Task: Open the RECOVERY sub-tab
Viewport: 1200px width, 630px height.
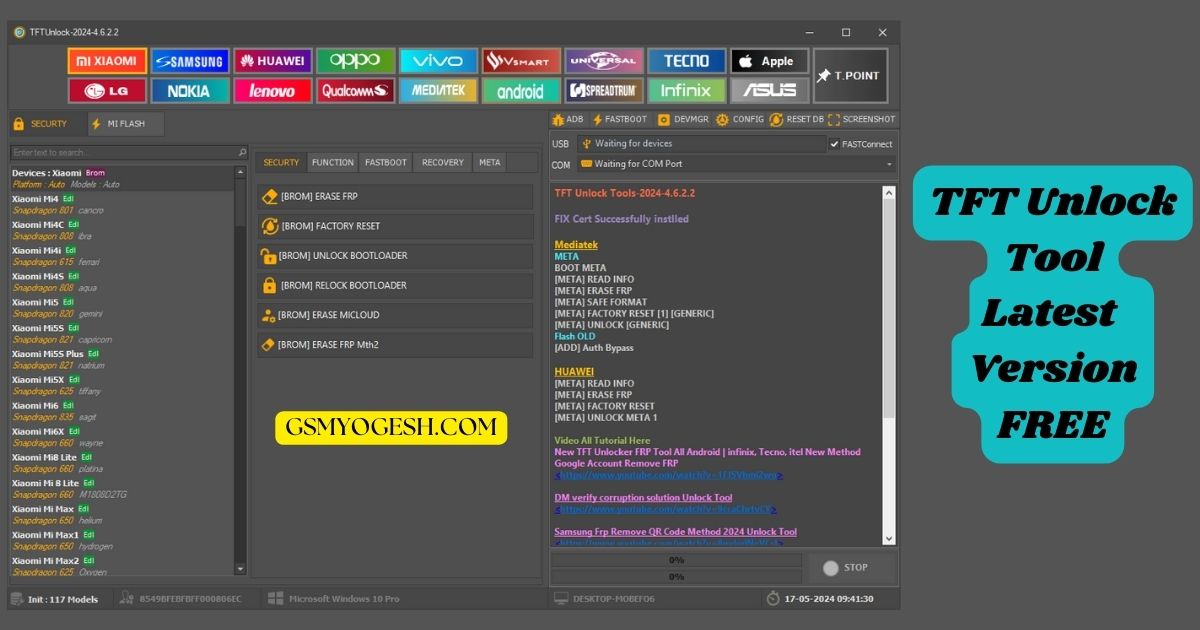Action: tap(443, 162)
